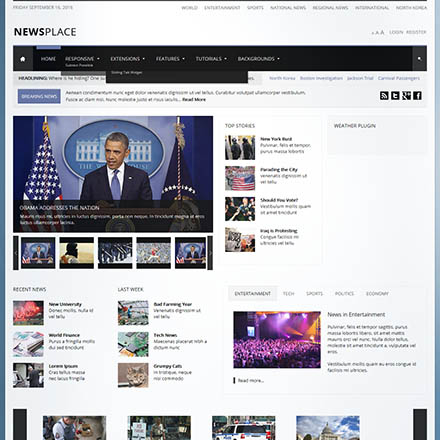Expand the Responsive menu dropdown
Viewport: 440px width, 440px height.
pos(82,59)
